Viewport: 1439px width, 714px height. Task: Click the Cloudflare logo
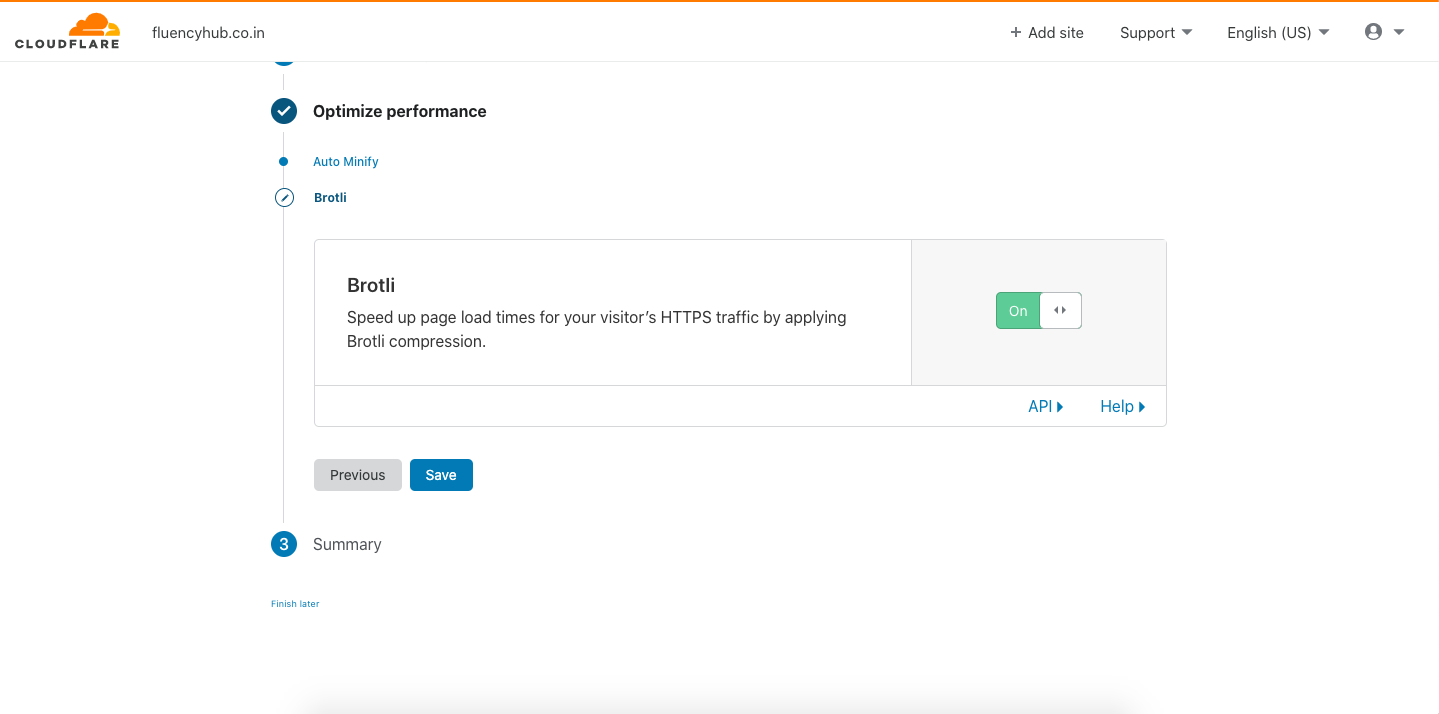(x=67, y=31)
